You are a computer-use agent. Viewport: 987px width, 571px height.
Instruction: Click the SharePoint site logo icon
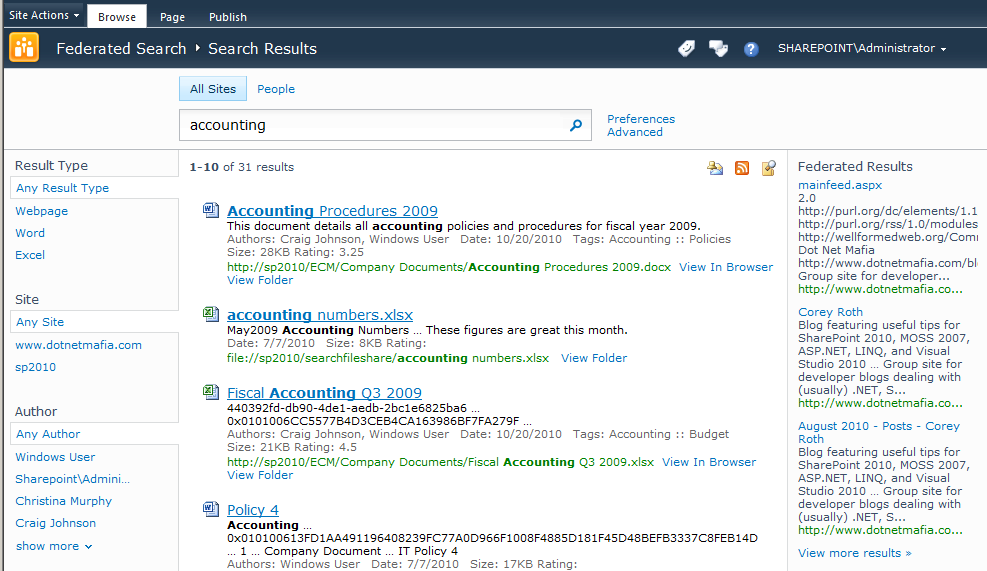tap(24, 48)
